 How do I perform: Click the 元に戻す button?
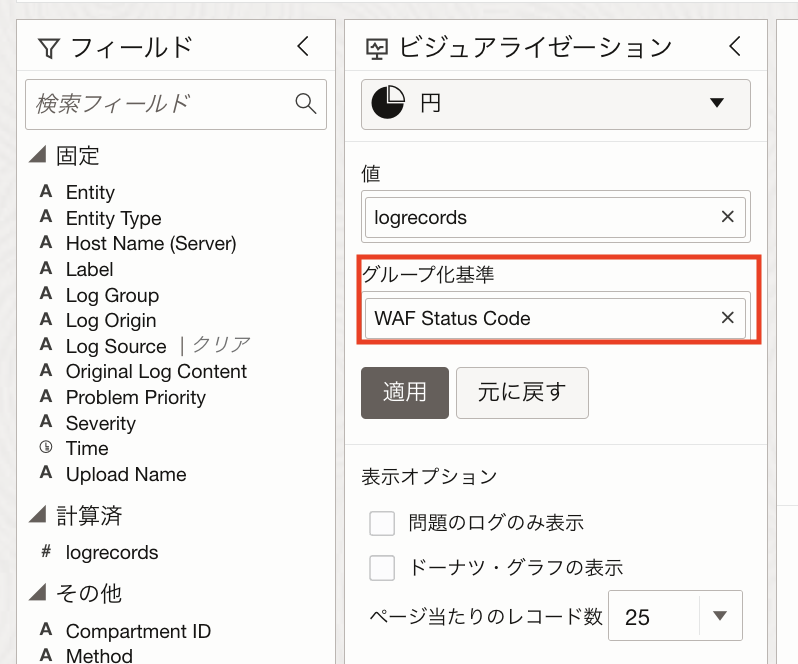click(x=522, y=392)
